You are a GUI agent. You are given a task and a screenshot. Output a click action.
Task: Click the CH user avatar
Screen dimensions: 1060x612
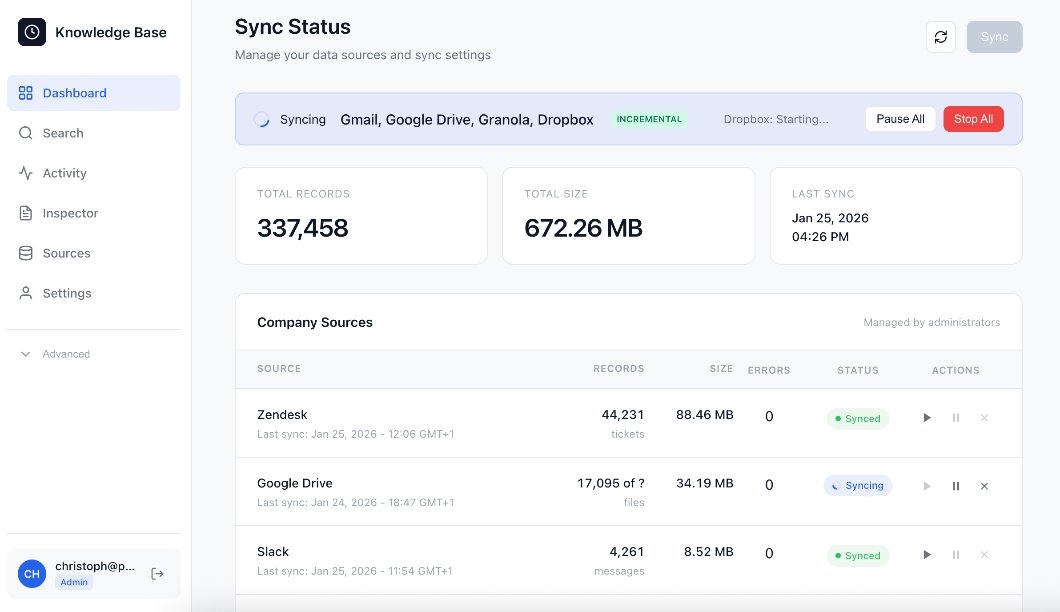32,573
